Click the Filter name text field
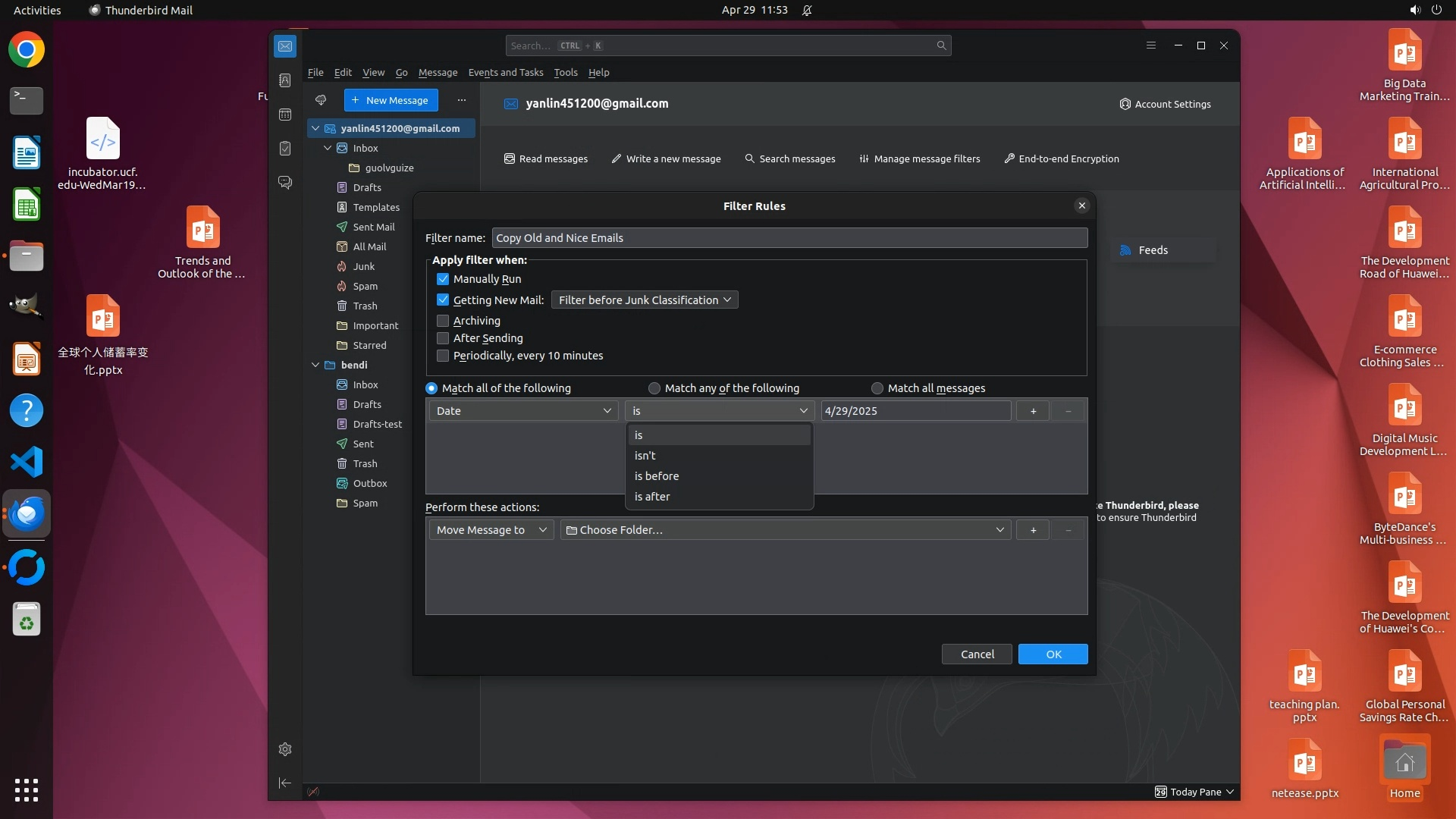Viewport: 1456px width, 819px height. tap(789, 238)
